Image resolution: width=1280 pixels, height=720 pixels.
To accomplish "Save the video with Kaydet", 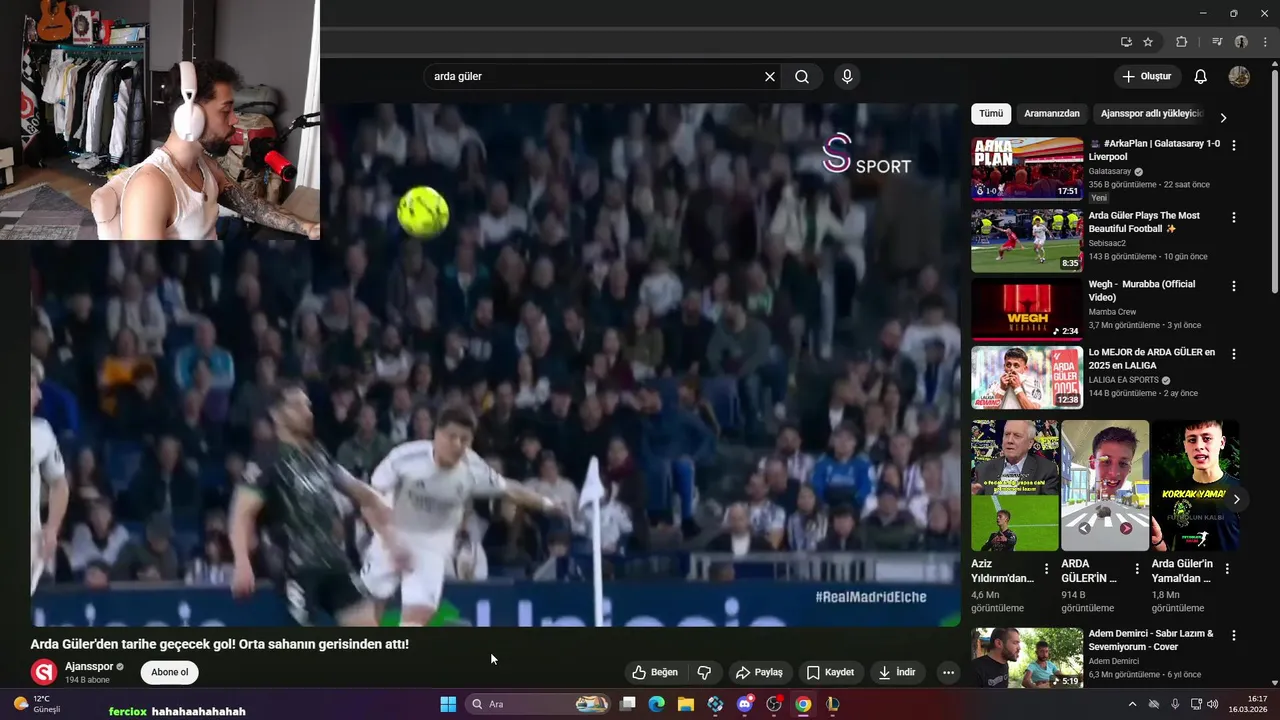I will pos(830,672).
